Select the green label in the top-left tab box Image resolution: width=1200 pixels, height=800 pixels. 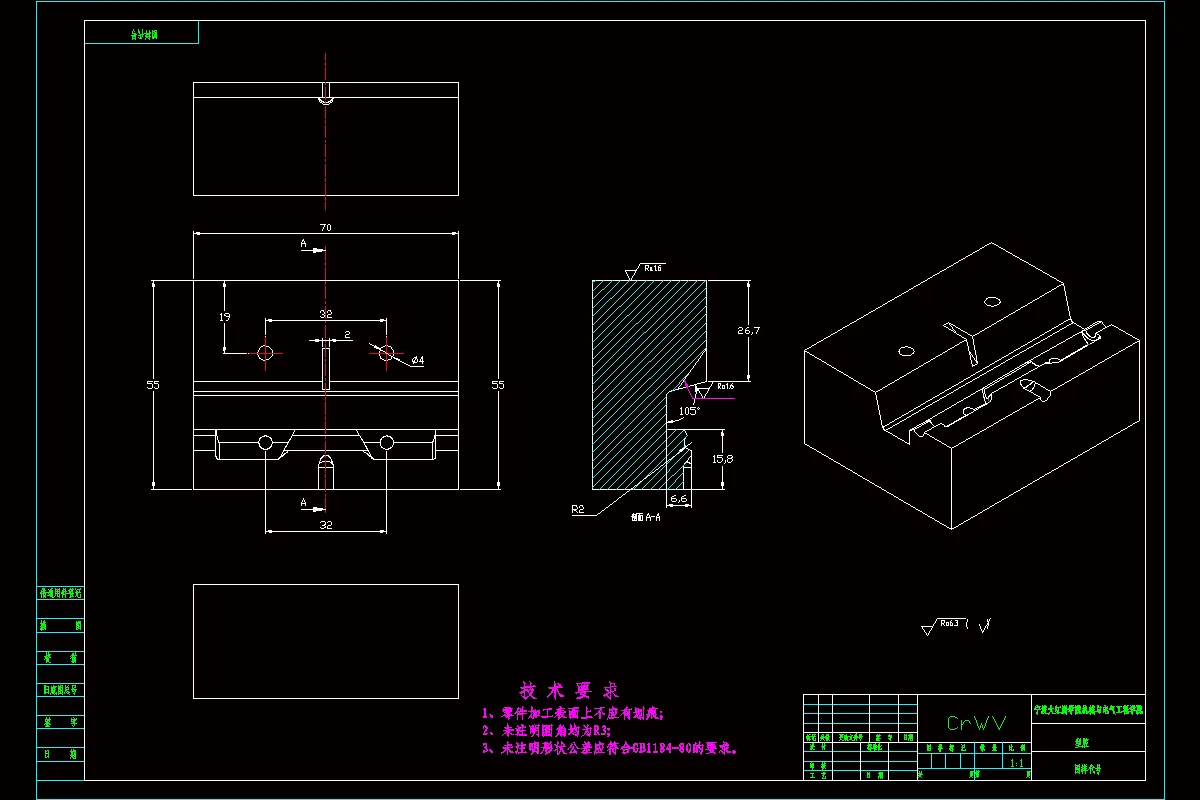tap(142, 33)
